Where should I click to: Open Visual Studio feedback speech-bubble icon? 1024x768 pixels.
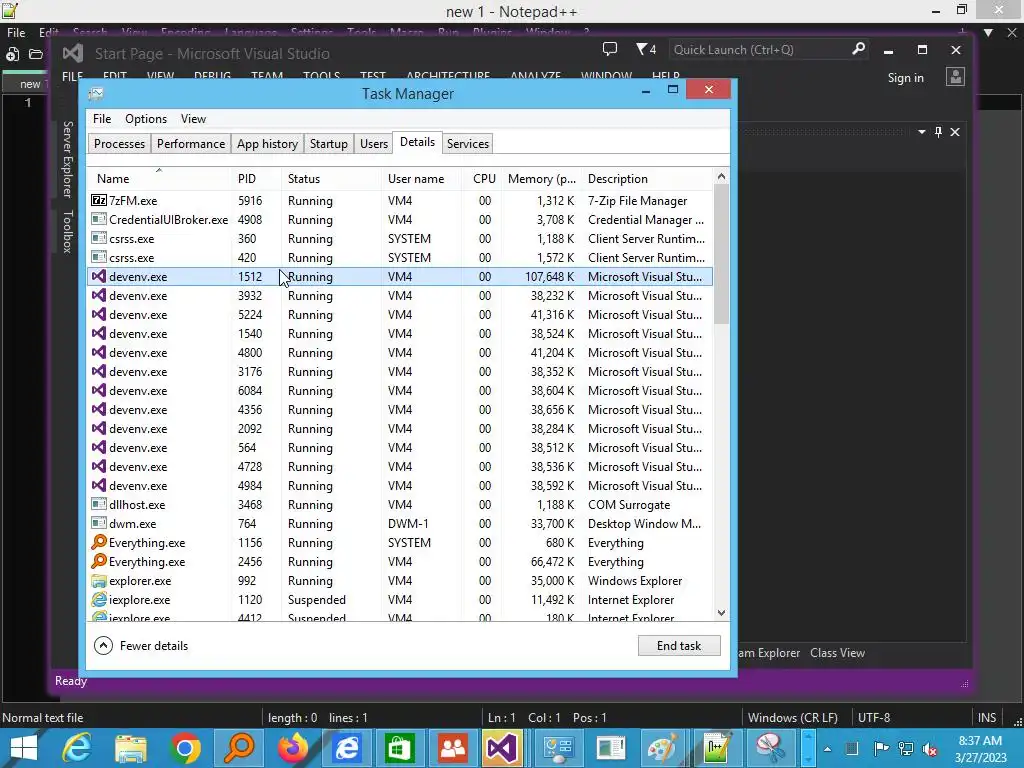(610, 49)
